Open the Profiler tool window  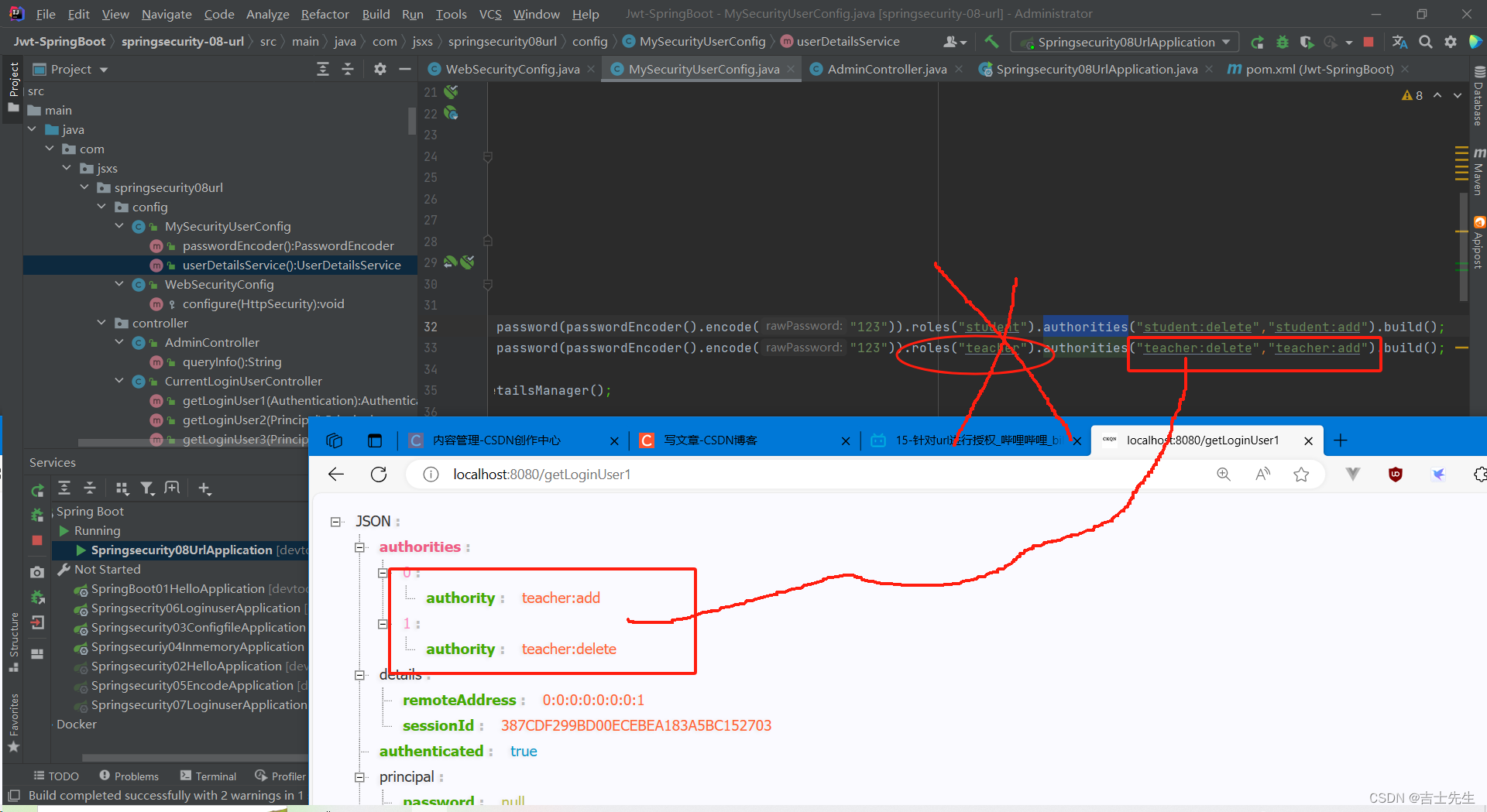280,776
